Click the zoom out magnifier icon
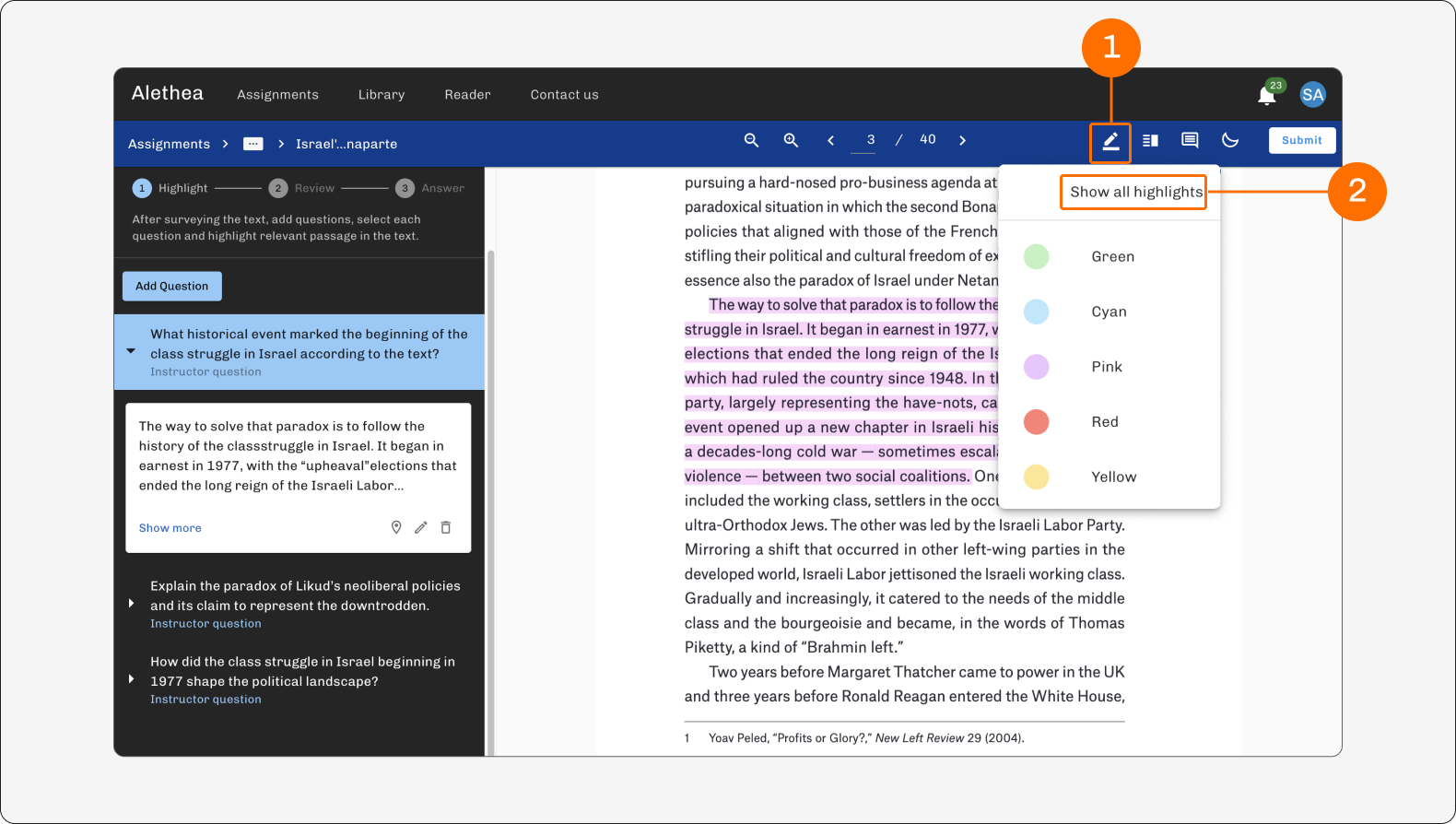Image resolution: width=1456 pixels, height=824 pixels. (751, 140)
